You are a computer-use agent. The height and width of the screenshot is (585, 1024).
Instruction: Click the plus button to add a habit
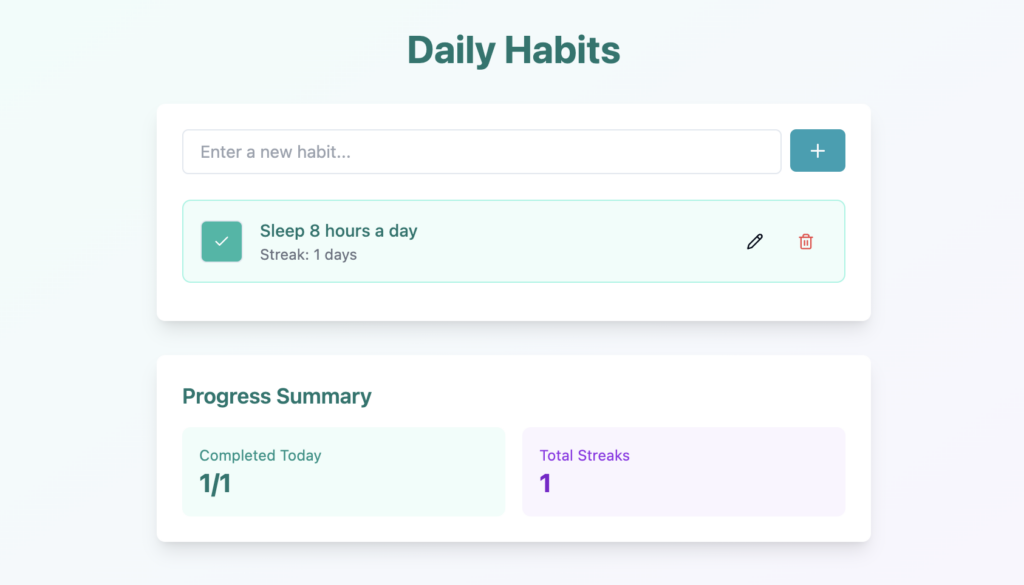817,150
